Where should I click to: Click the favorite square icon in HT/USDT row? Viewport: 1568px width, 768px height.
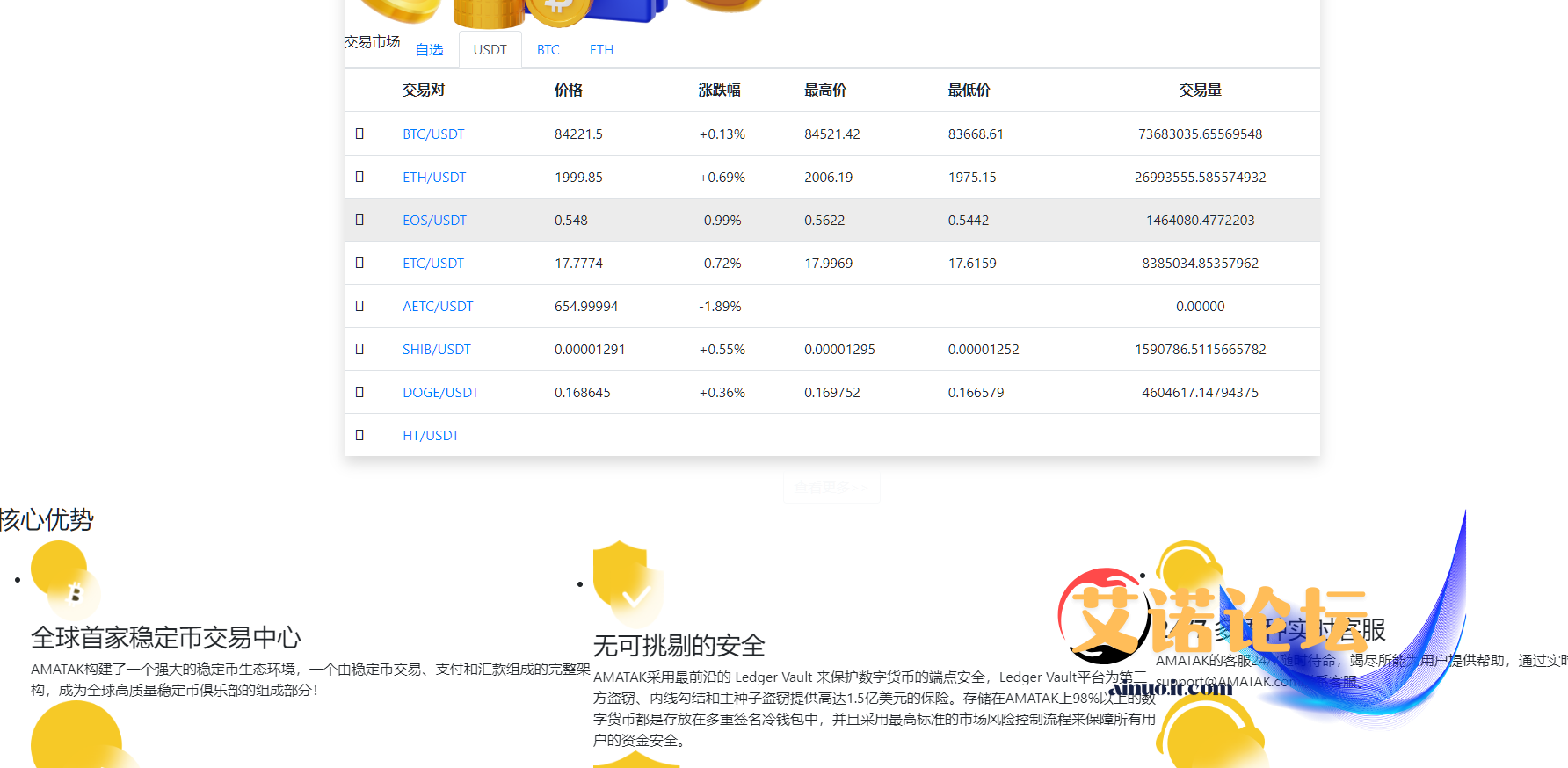point(359,435)
